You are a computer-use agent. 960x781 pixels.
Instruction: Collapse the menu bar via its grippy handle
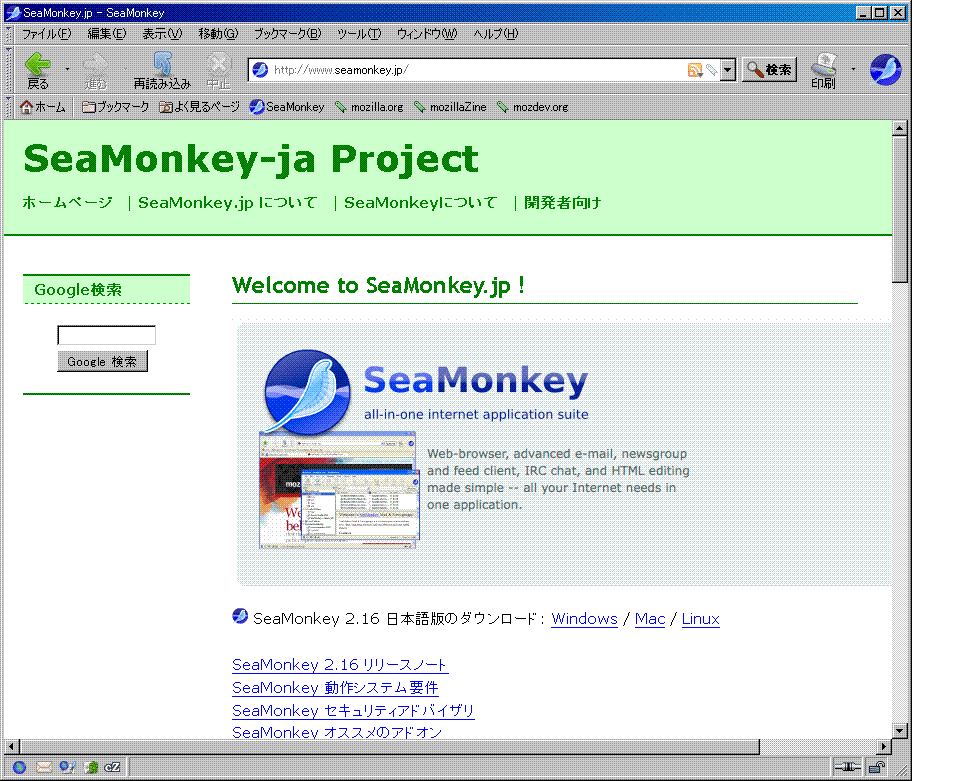pos(9,34)
